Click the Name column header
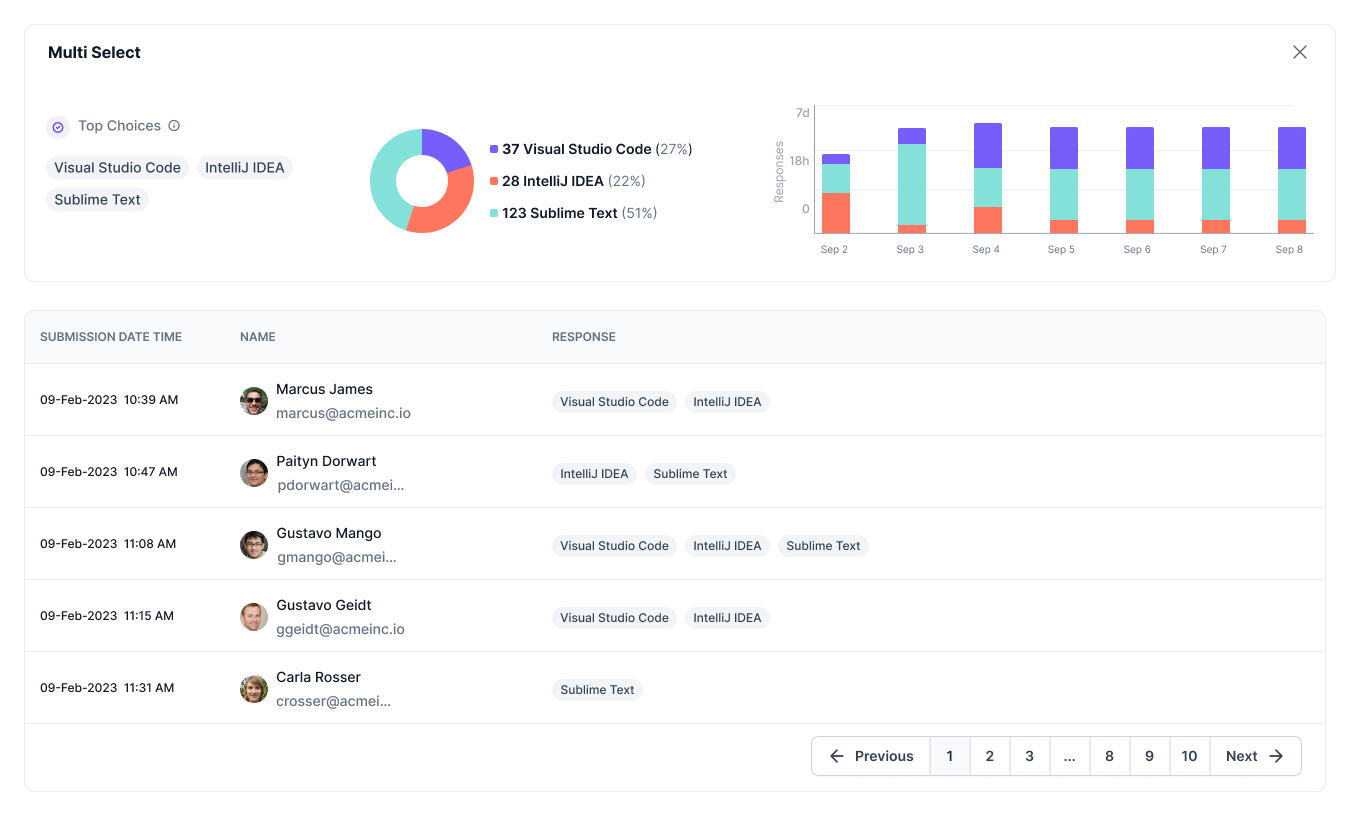This screenshot has height=816, width=1360. coord(258,337)
